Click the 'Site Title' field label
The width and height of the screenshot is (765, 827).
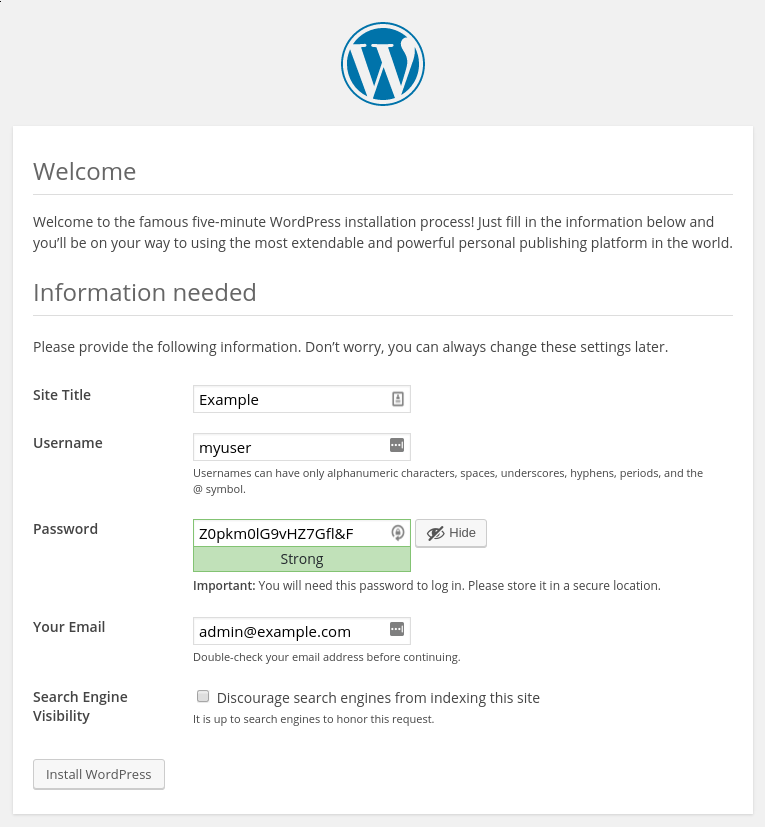coord(62,395)
